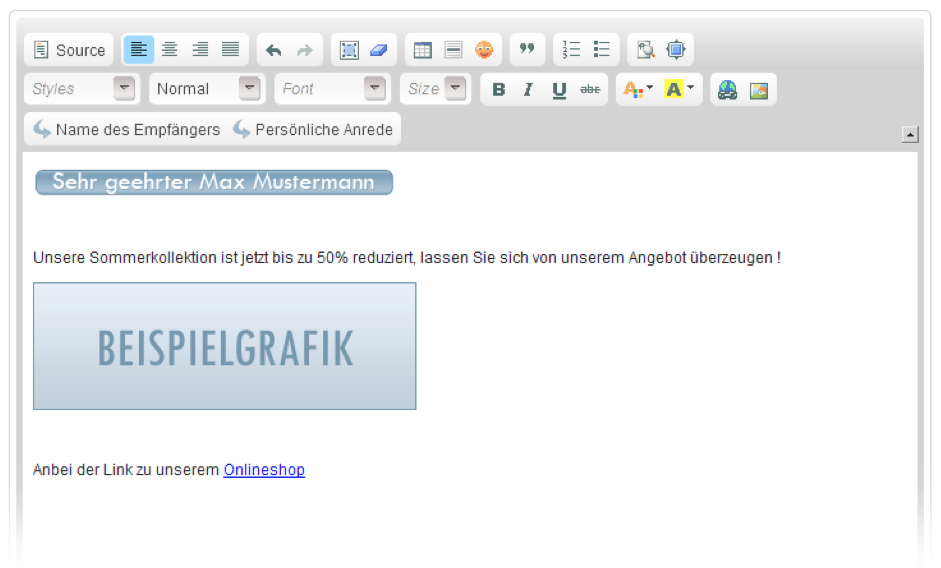Insert a numbered list
Viewport: 941px width, 568px height.
[571, 50]
